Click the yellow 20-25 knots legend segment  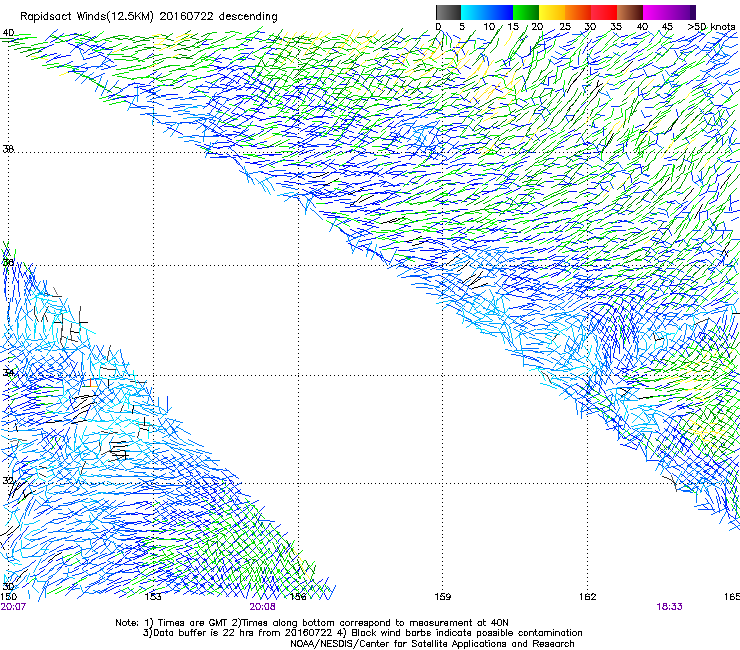552,12
